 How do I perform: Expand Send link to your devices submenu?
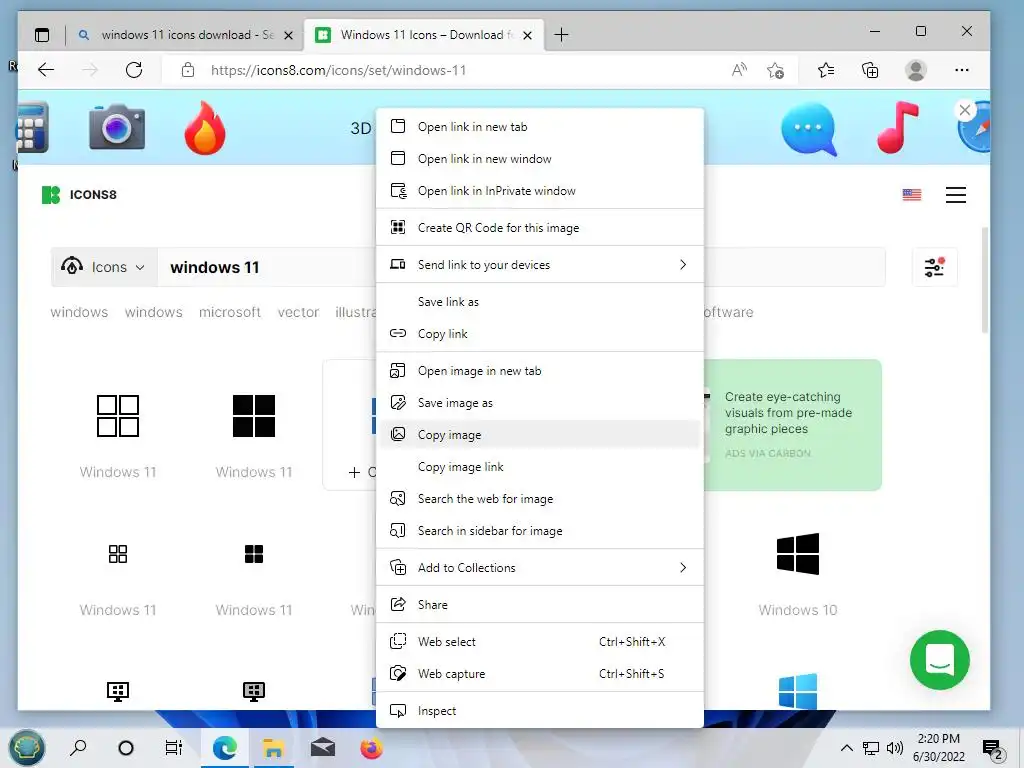click(x=539, y=264)
